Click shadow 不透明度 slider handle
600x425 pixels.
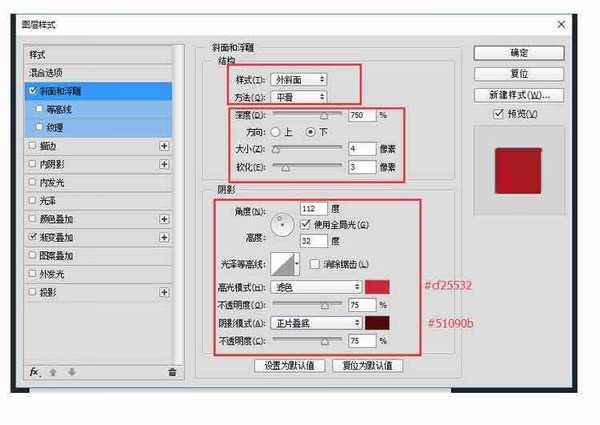(324, 341)
